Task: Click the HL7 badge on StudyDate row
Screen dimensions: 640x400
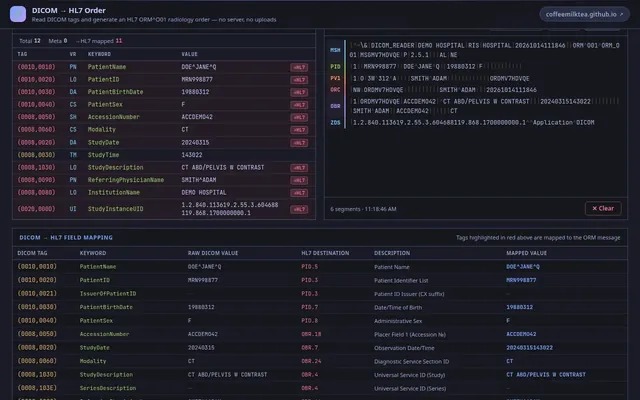Action: pos(299,143)
